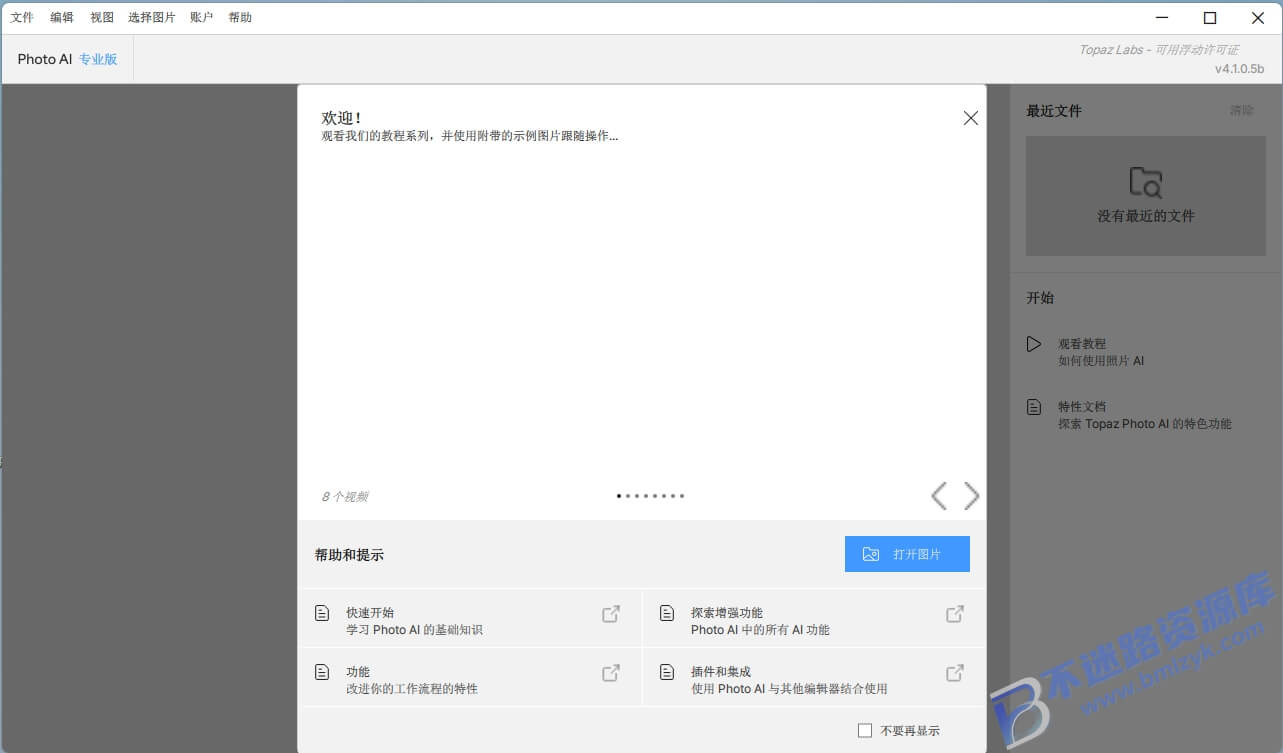Image resolution: width=1283 pixels, height=753 pixels.
Task: Close the welcome dialog with X
Action: (970, 118)
